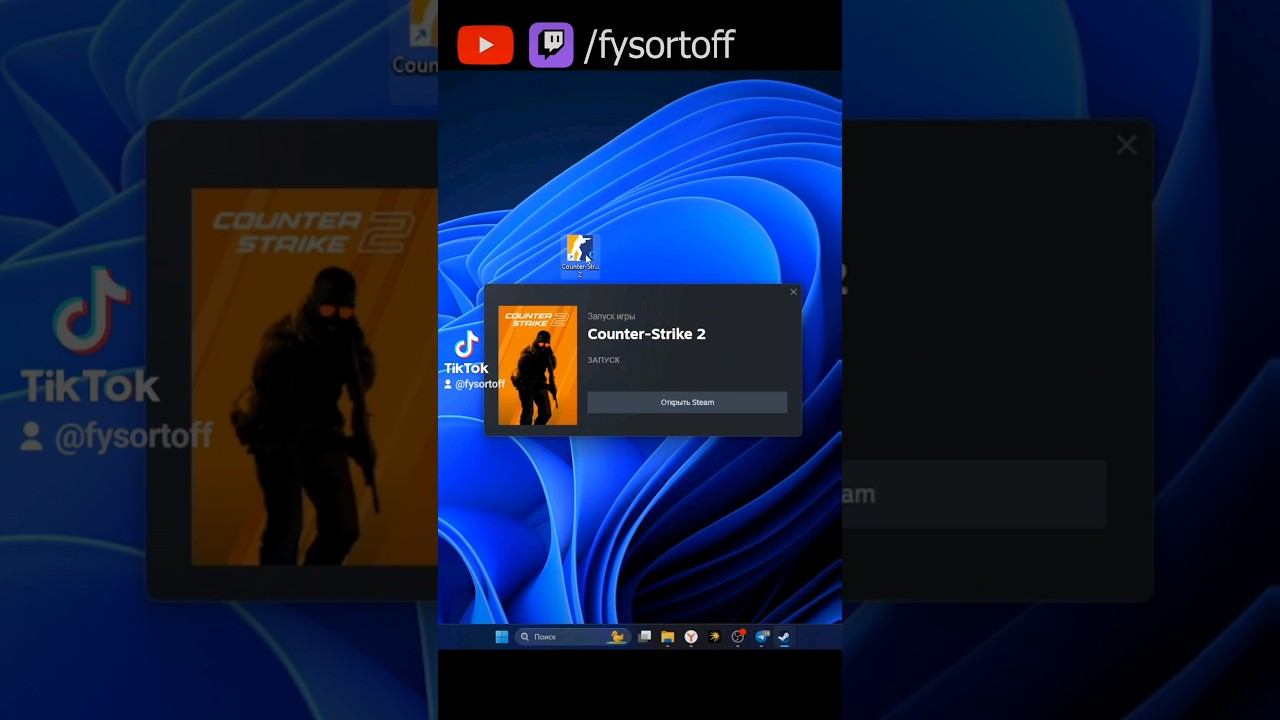This screenshot has height=720, width=1280.
Task: Switch to Steam via taskbar icon
Action: (x=785, y=637)
